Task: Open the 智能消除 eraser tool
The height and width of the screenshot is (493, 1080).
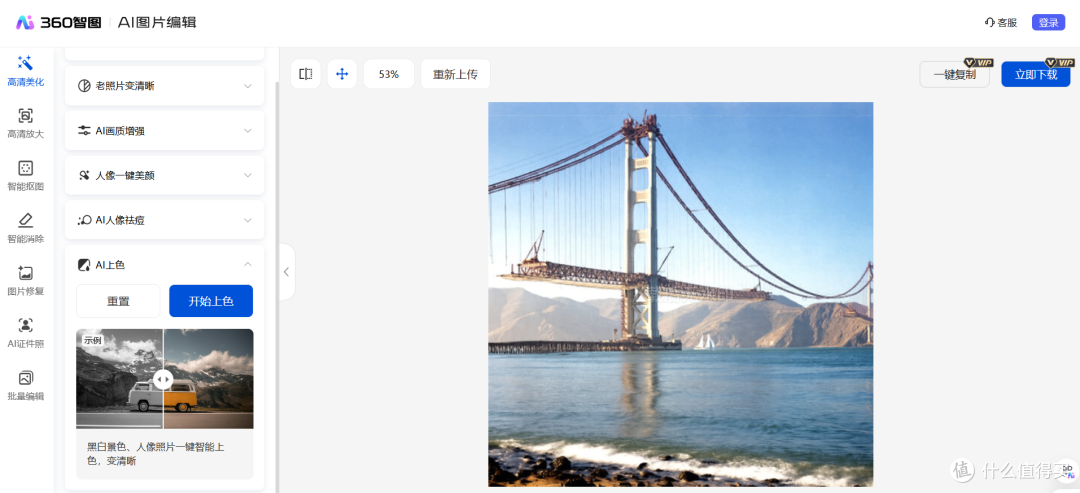Action: click(x=25, y=229)
